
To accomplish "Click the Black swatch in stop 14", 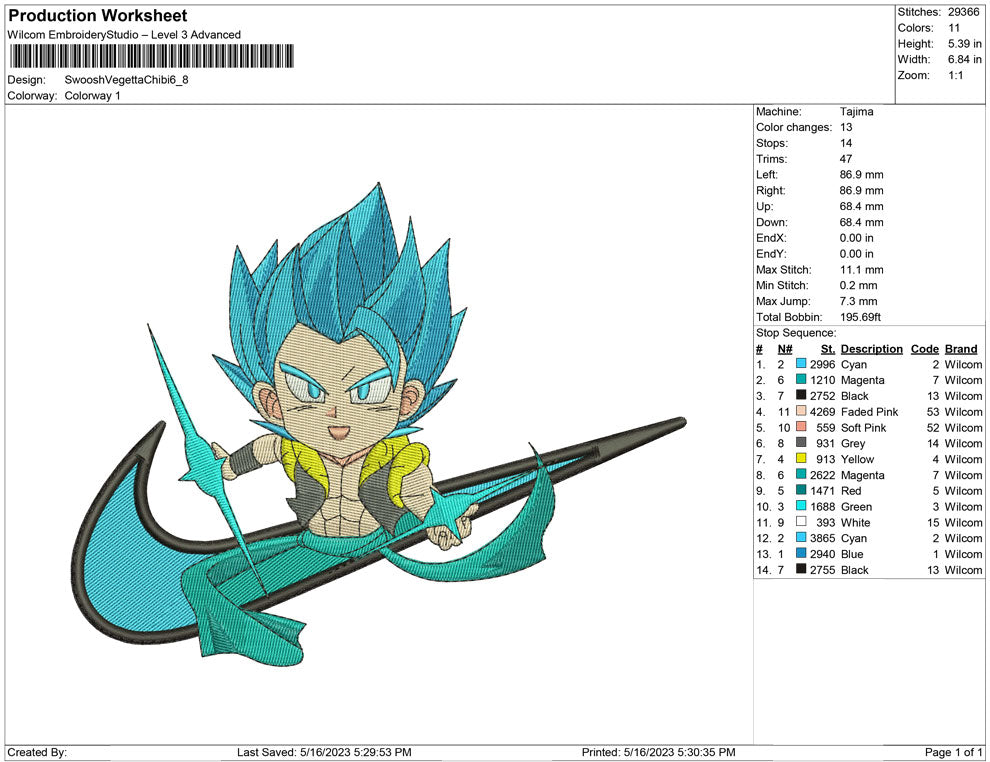I will click(801, 569).
